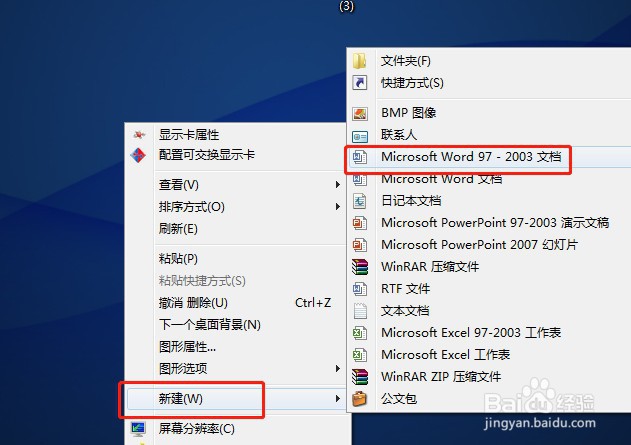Create a new 公文包

pyautogui.click(x=399, y=399)
